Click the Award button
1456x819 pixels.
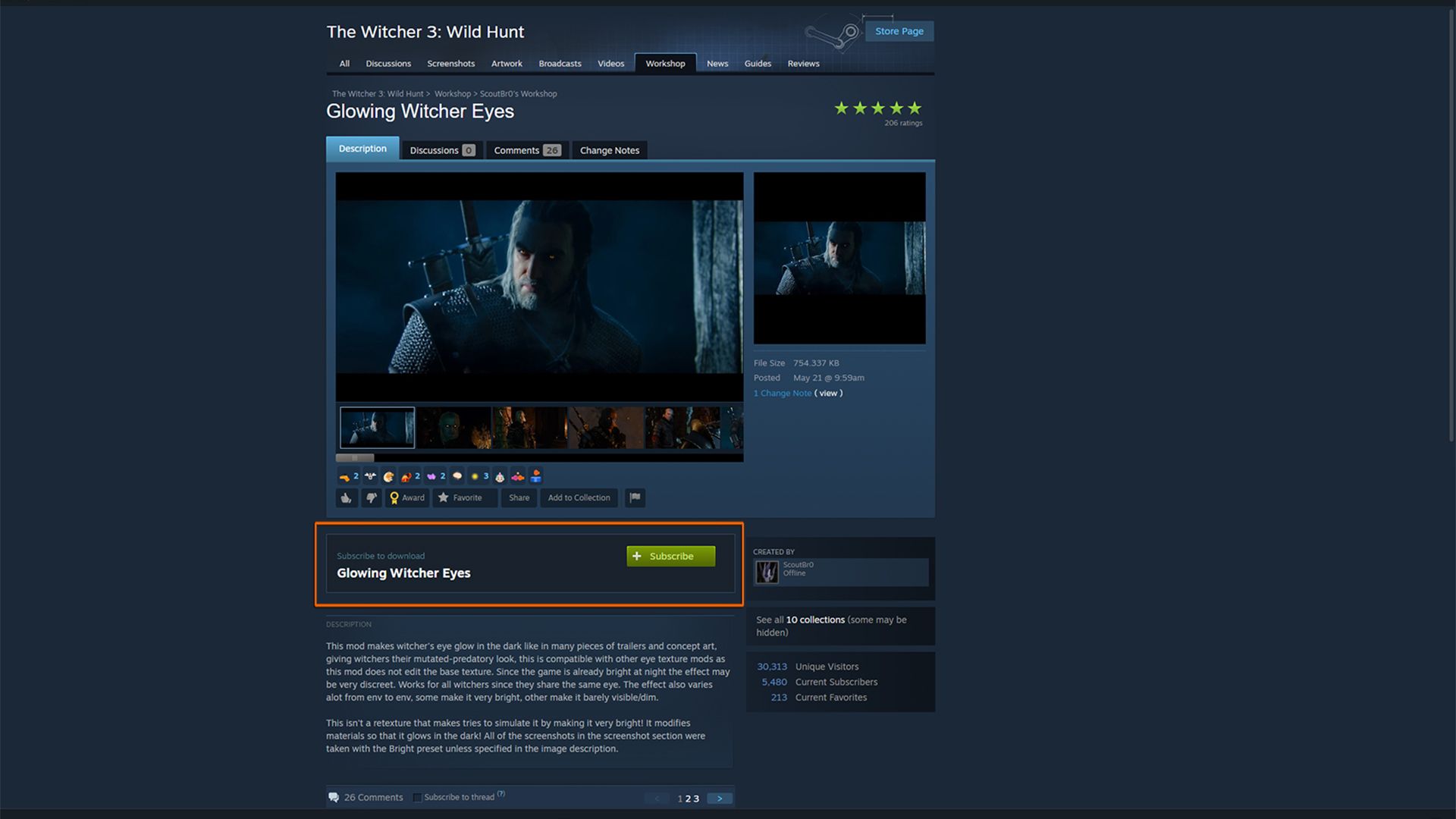pos(407,498)
